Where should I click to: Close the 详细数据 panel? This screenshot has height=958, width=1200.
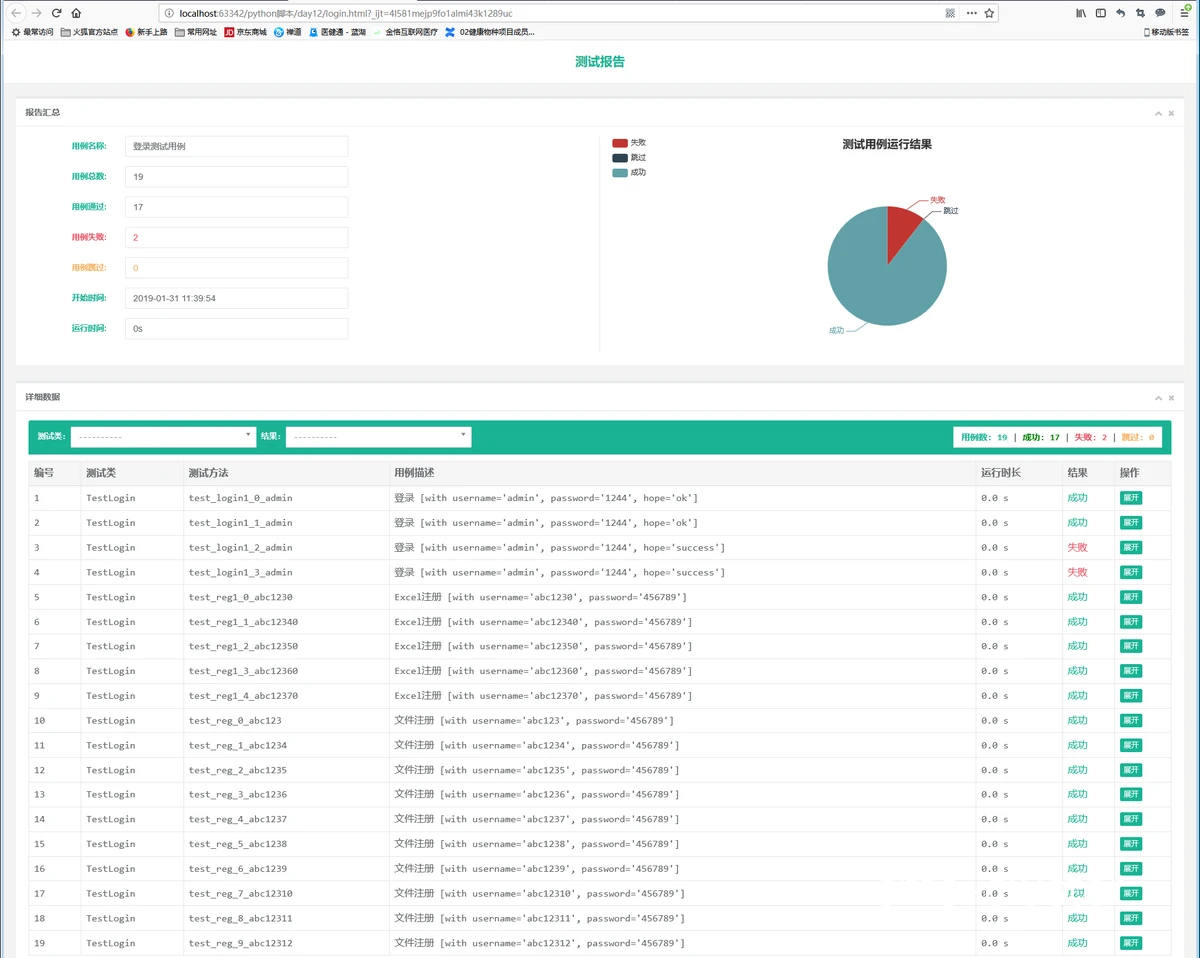1171,398
